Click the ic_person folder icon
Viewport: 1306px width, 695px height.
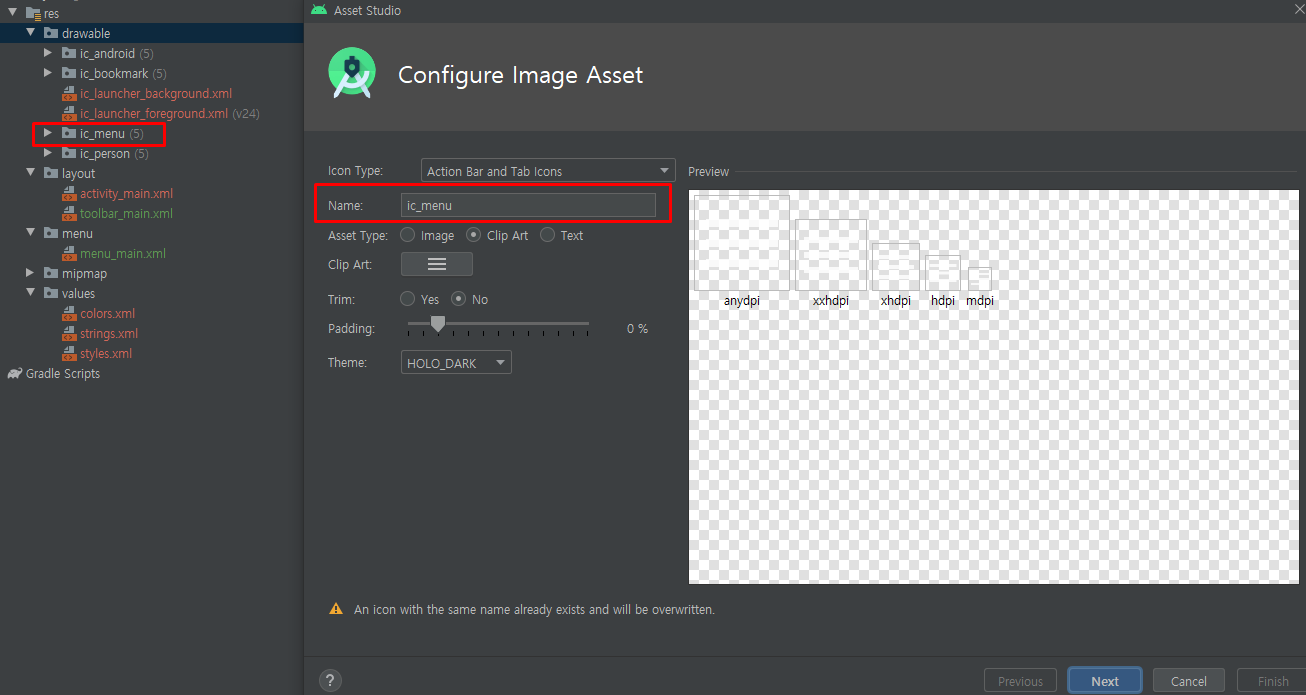click(69, 153)
